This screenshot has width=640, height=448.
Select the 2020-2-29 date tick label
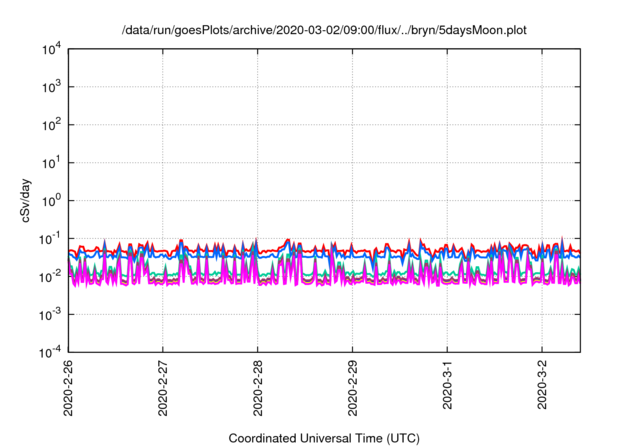[353, 388]
